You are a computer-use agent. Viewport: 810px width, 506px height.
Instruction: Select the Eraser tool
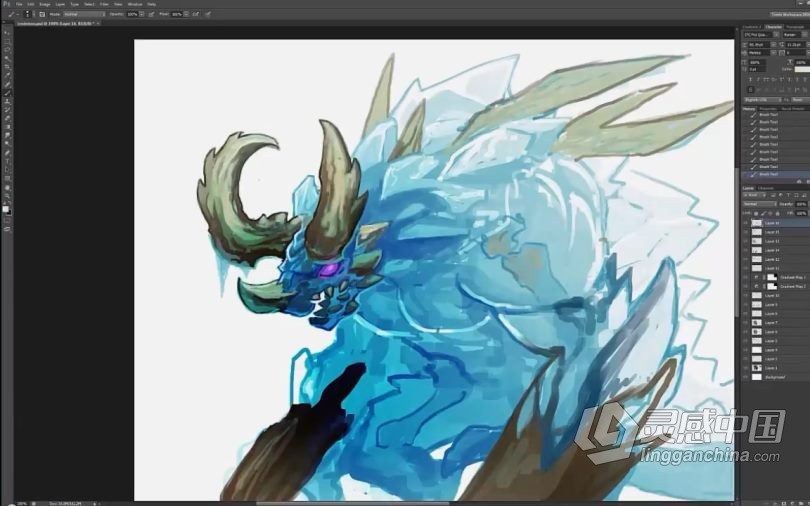[7, 118]
